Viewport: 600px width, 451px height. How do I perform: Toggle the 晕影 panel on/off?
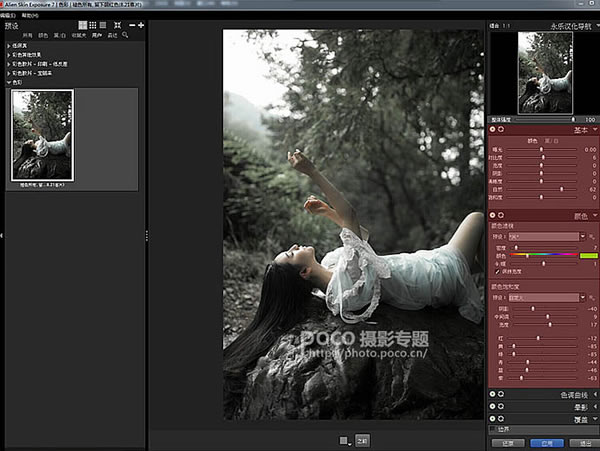[493, 406]
